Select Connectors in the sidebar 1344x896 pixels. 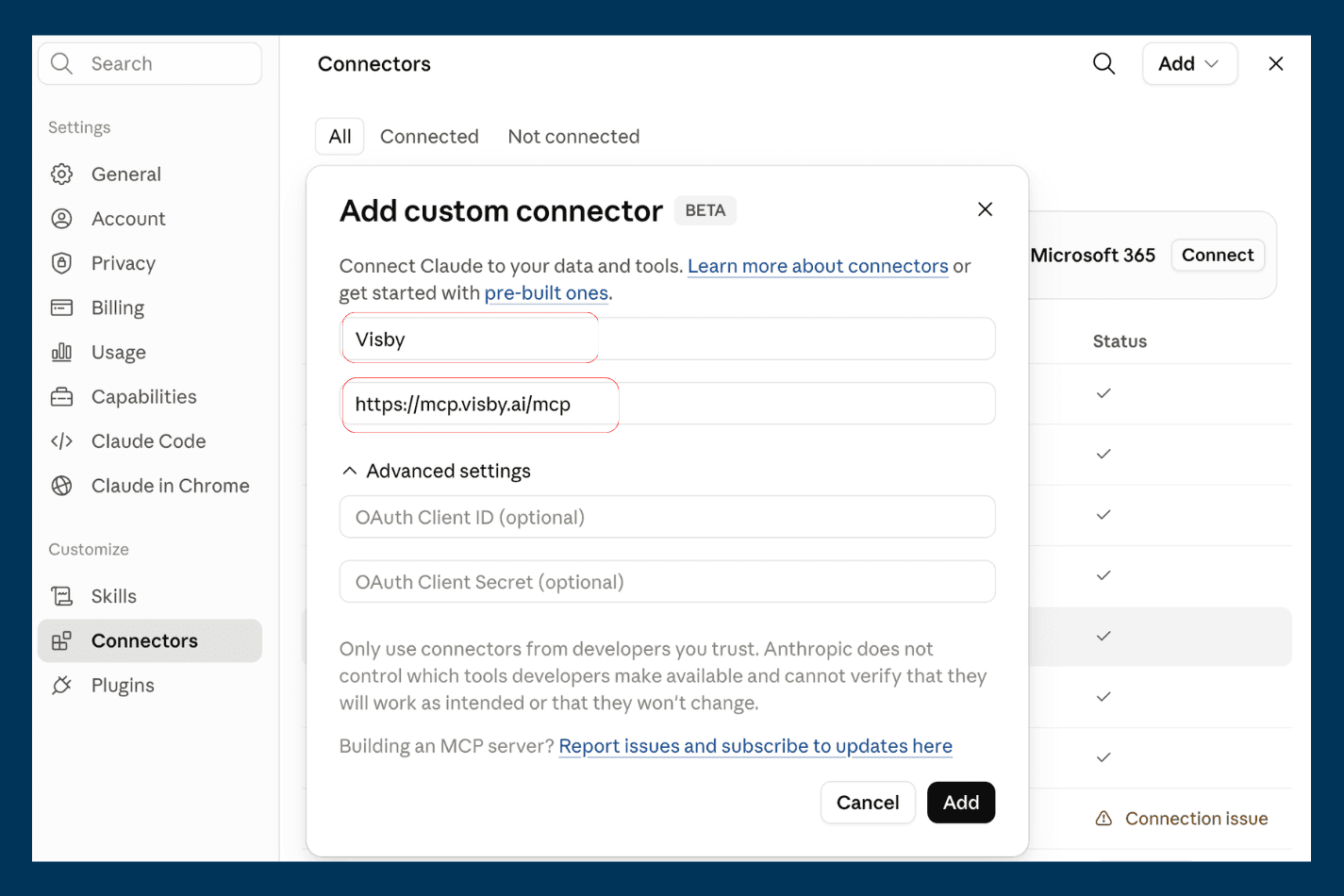150,641
